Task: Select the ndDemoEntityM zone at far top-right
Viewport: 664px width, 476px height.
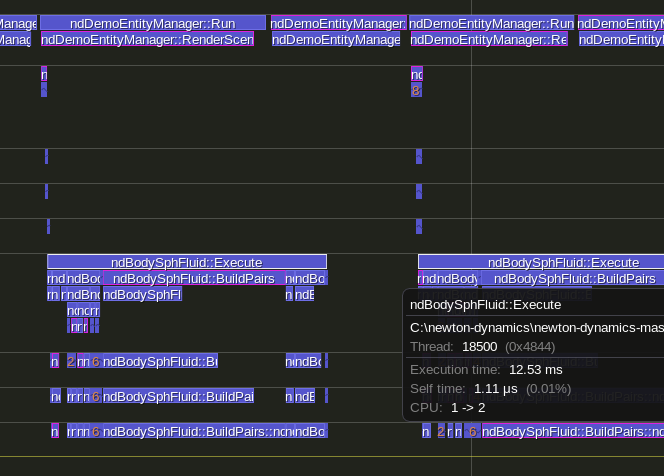Action: [620, 23]
